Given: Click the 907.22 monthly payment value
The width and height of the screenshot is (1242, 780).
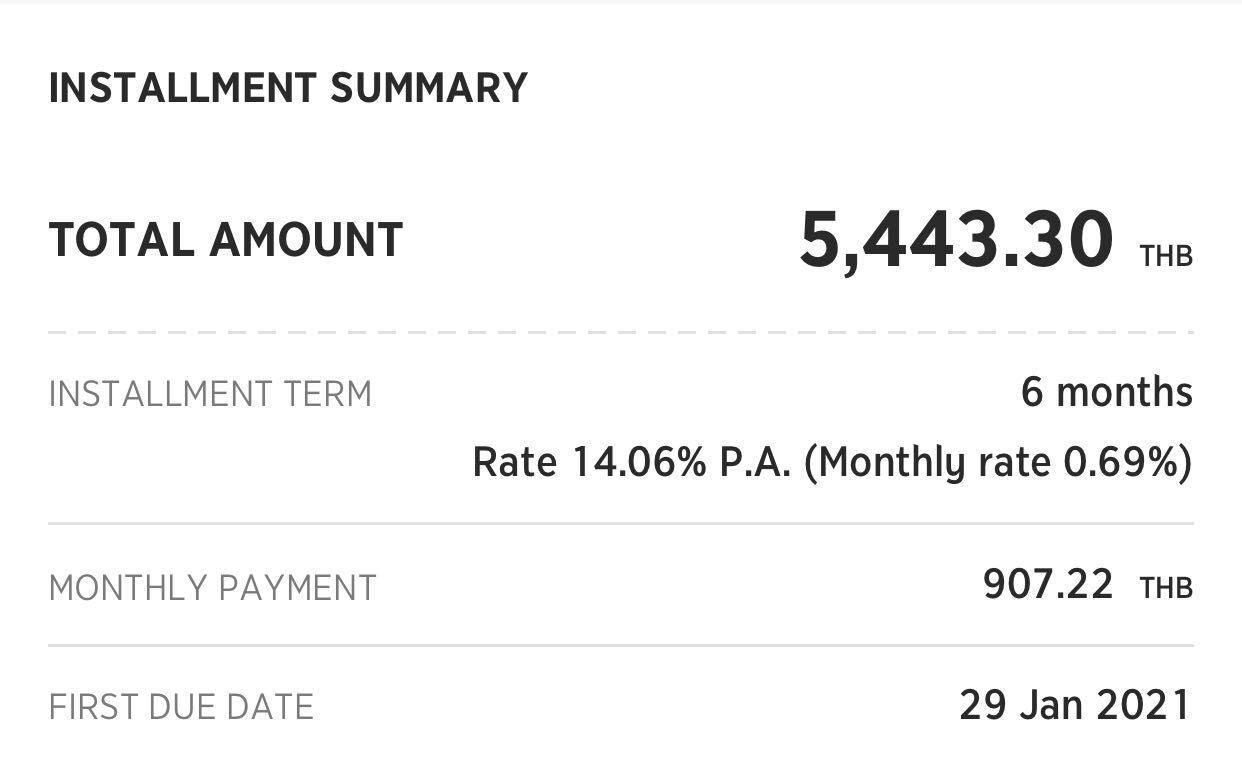Looking at the screenshot, I should (1048, 585).
